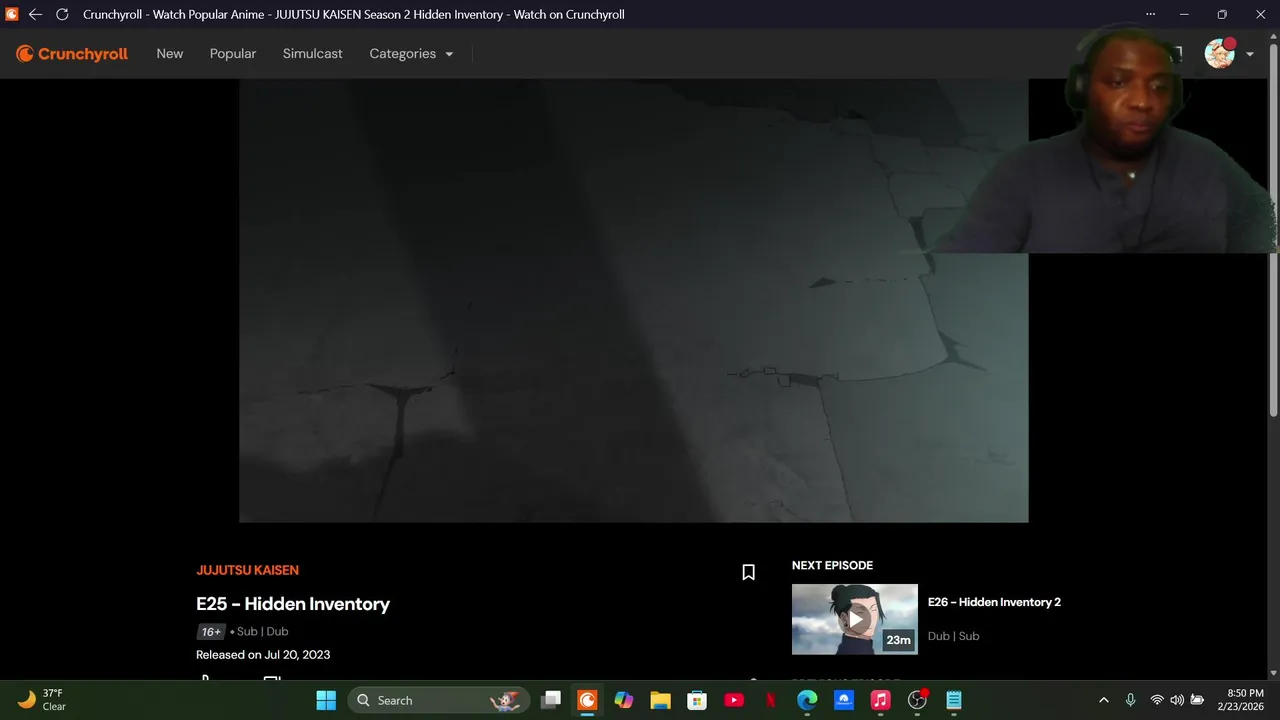This screenshot has height=720, width=1280.
Task: Open OBS Studio from the taskbar
Action: [x=917, y=700]
